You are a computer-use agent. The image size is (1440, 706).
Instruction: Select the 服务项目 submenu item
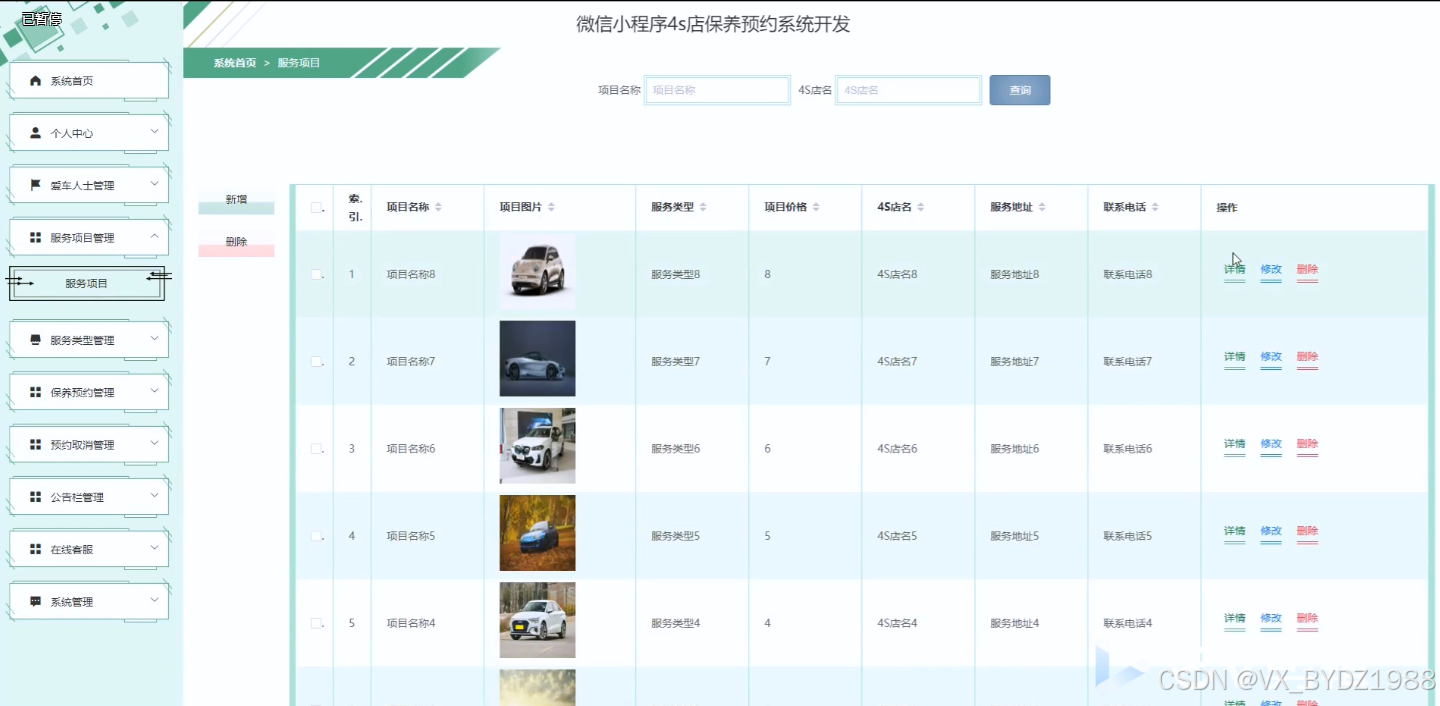[87, 284]
